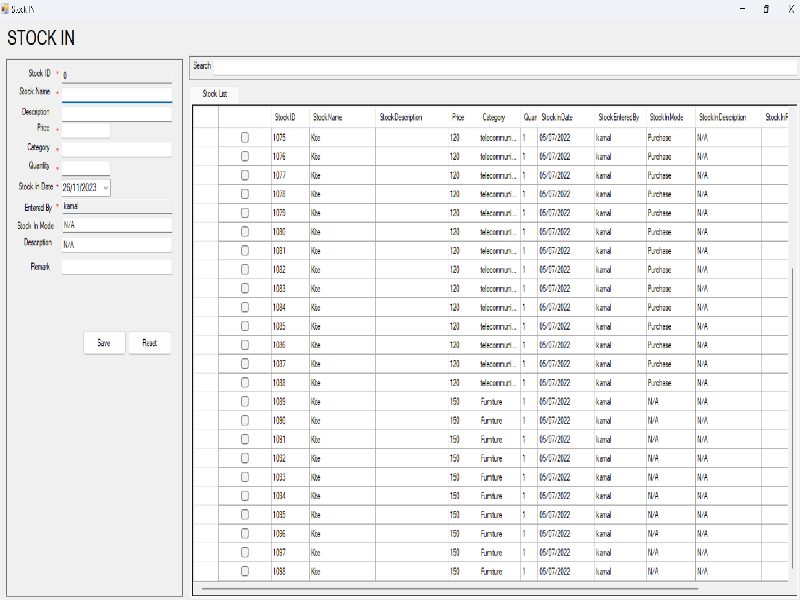Check the row with stock ID 1089
Image resolution: width=800 pixels, height=600 pixels.
click(245, 401)
